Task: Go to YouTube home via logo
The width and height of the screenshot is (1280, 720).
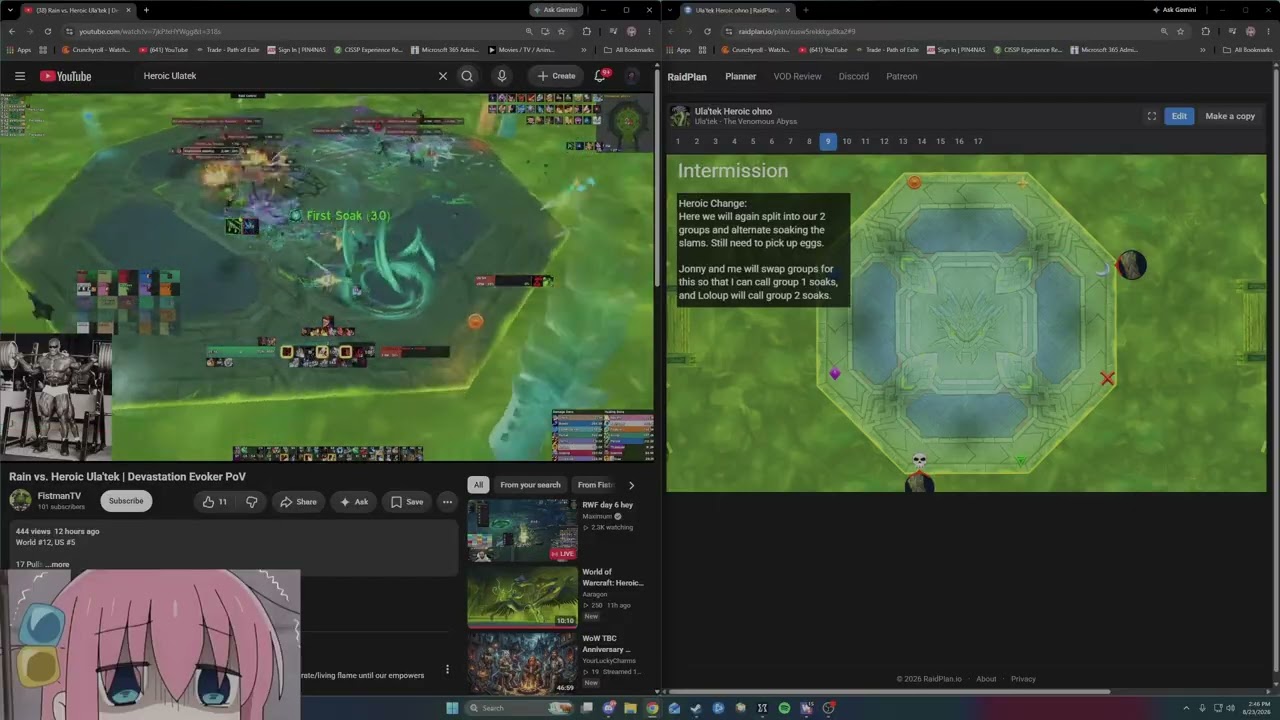Action: click(x=66, y=76)
